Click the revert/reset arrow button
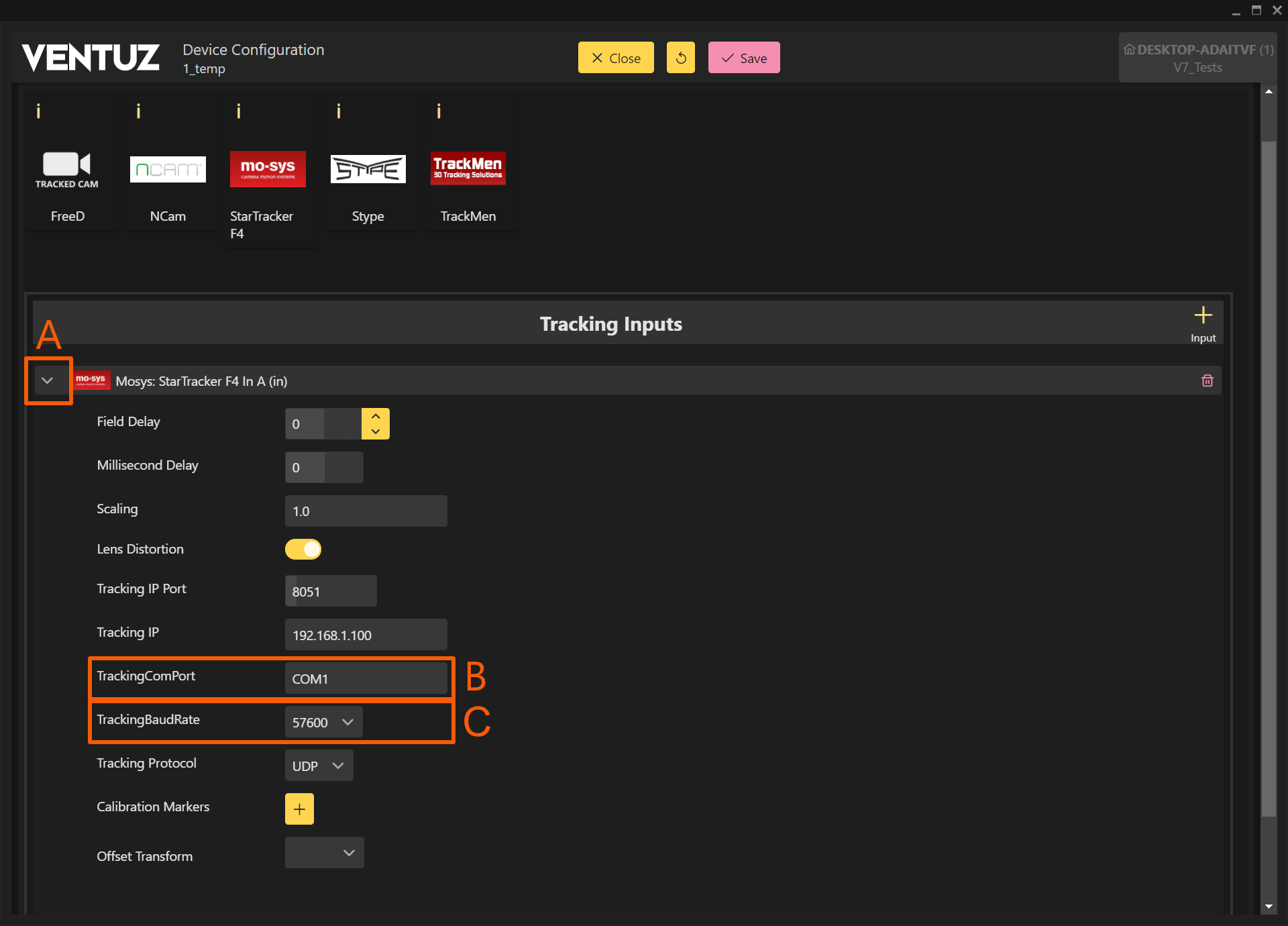 click(x=680, y=58)
